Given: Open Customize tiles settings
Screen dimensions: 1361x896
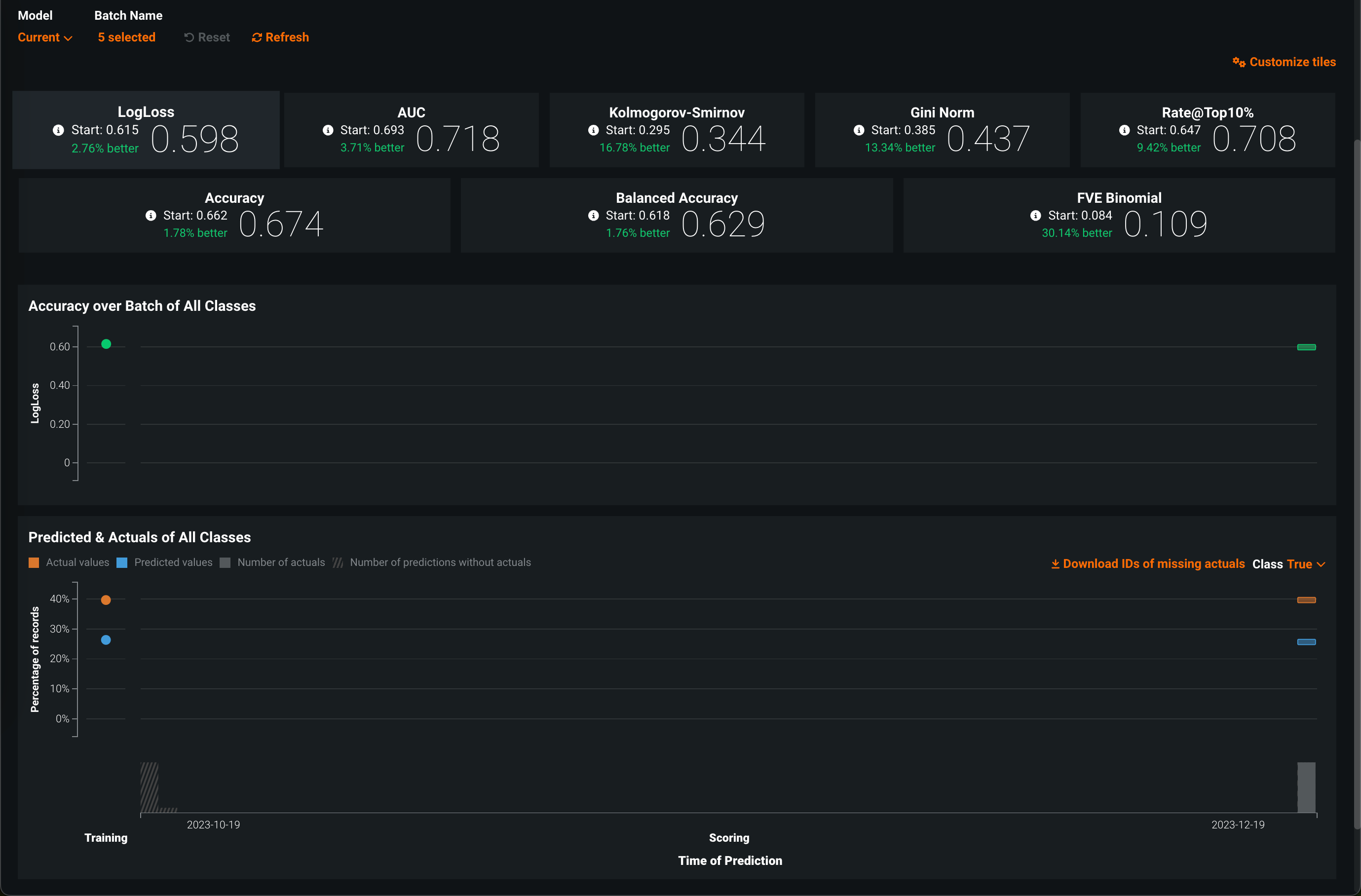Looking at the screenshot, I should coord(1284,62).
